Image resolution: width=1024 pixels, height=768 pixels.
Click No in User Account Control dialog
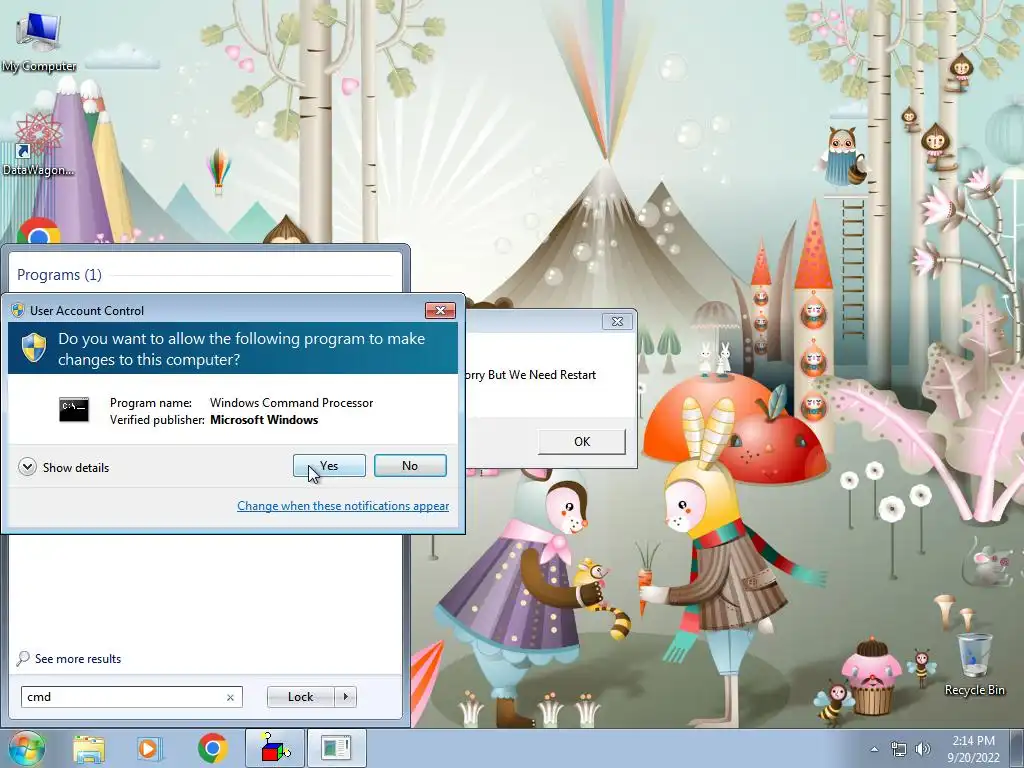click(410, 466)
